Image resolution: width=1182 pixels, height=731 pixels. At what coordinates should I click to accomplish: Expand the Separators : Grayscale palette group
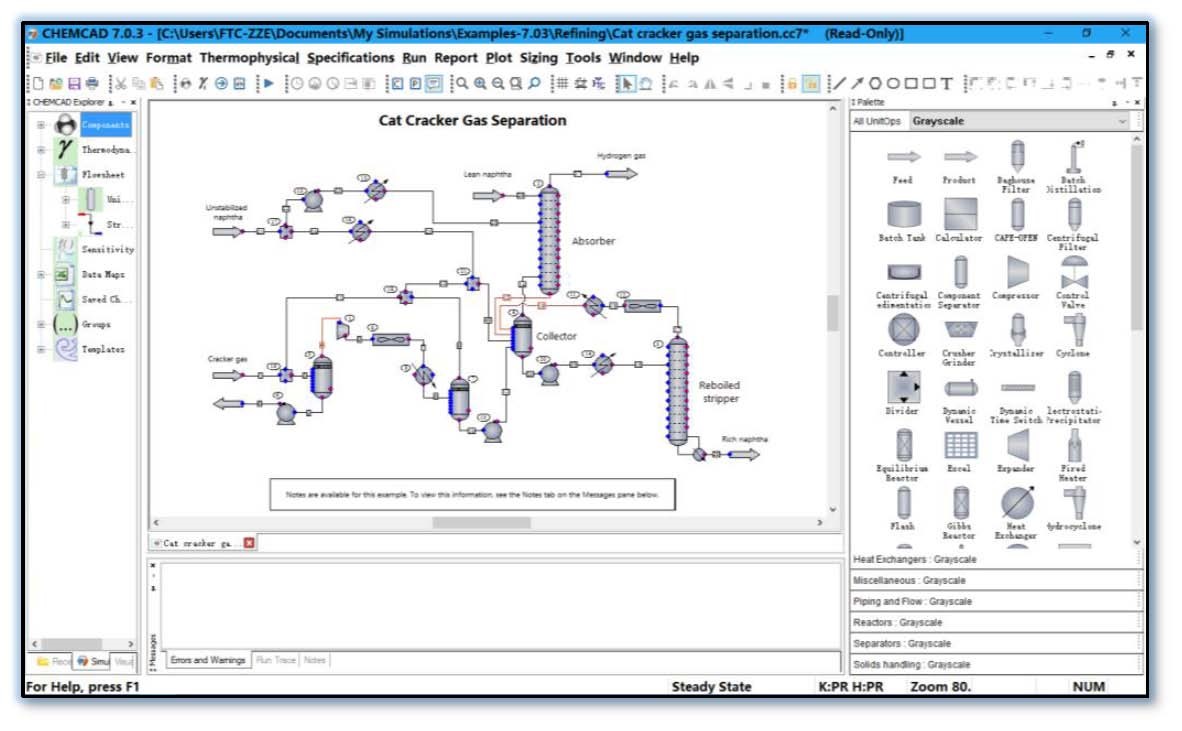(995, 644)
